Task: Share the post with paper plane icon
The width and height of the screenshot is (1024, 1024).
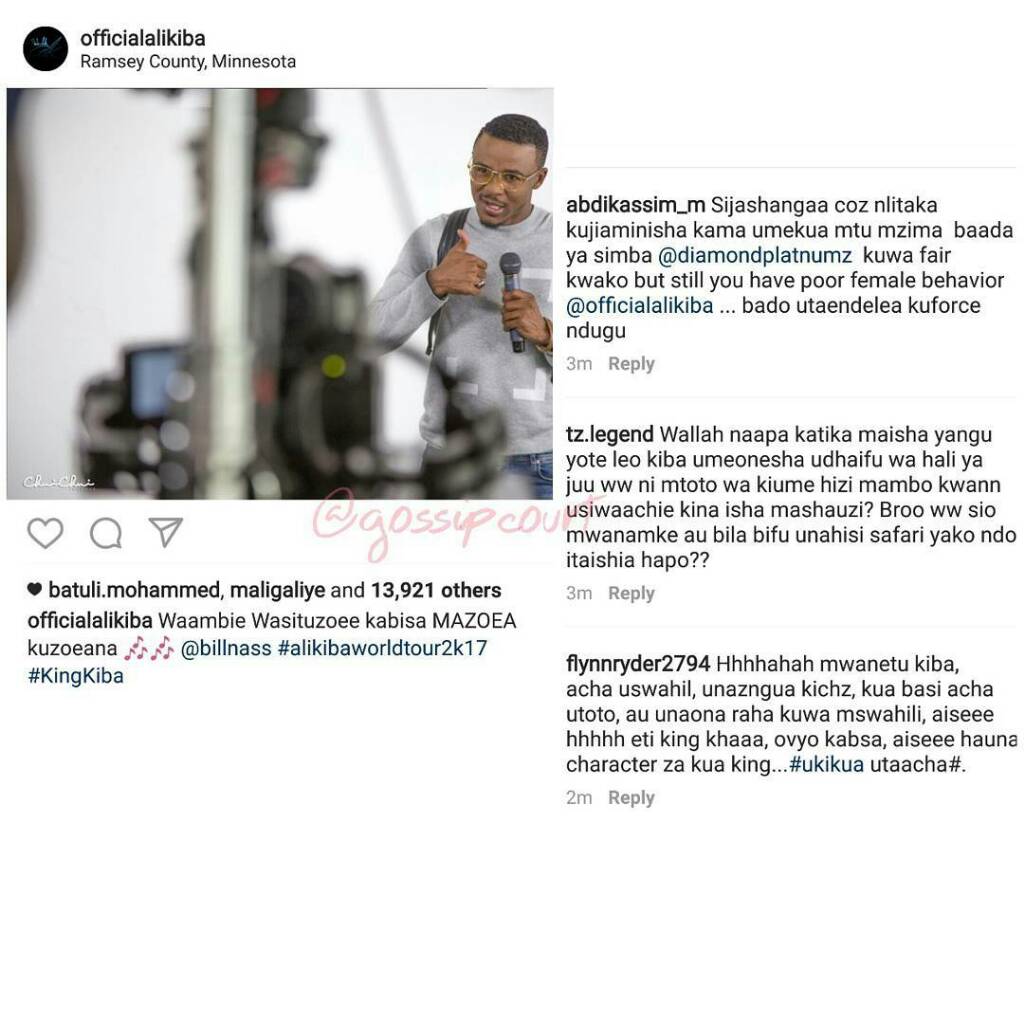Action: [x=165, y=532]
